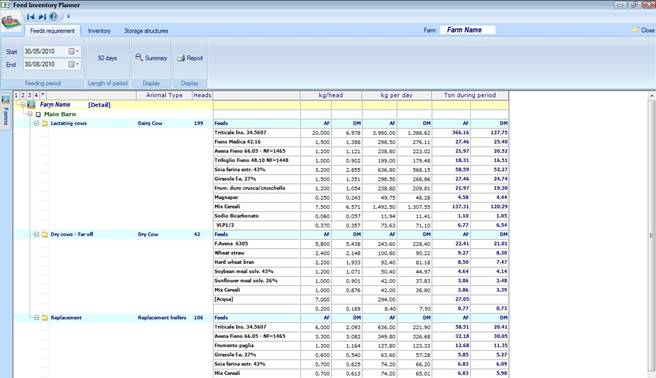Switch to the Inventory tab
Screen dimensions: 656x378
tap(99, 31)
